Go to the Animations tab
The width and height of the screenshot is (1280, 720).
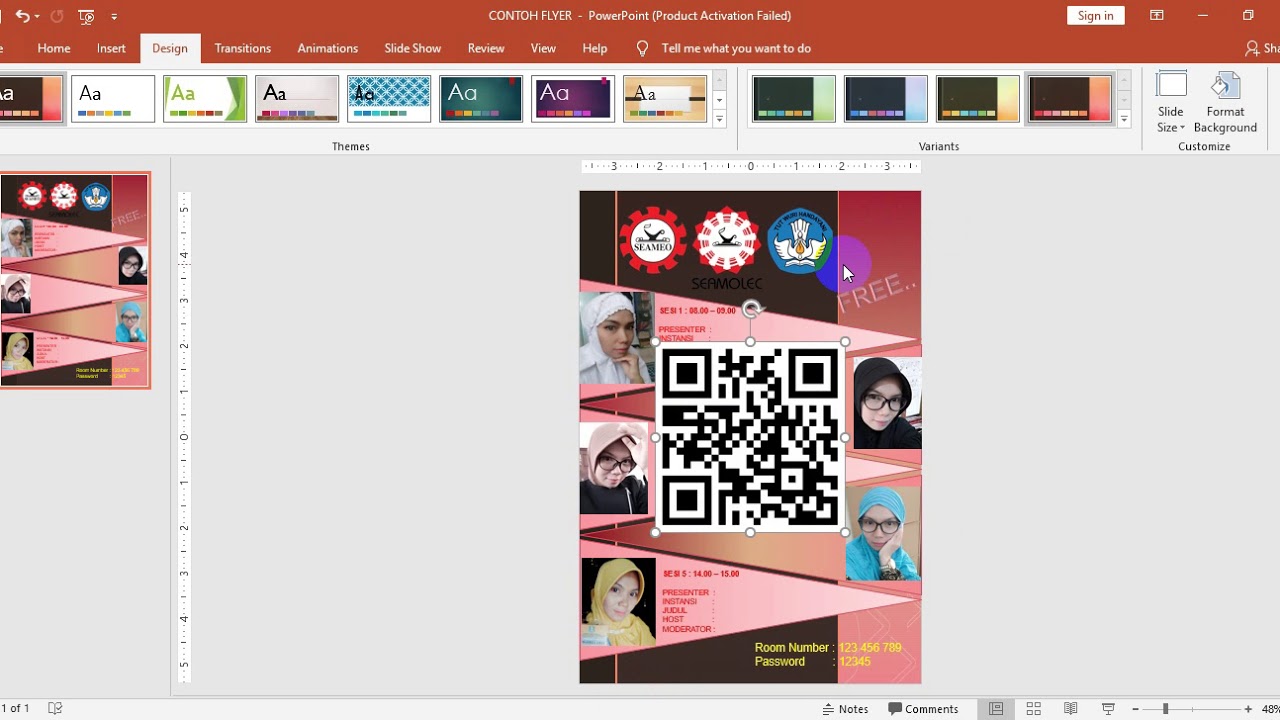[327, 48]
